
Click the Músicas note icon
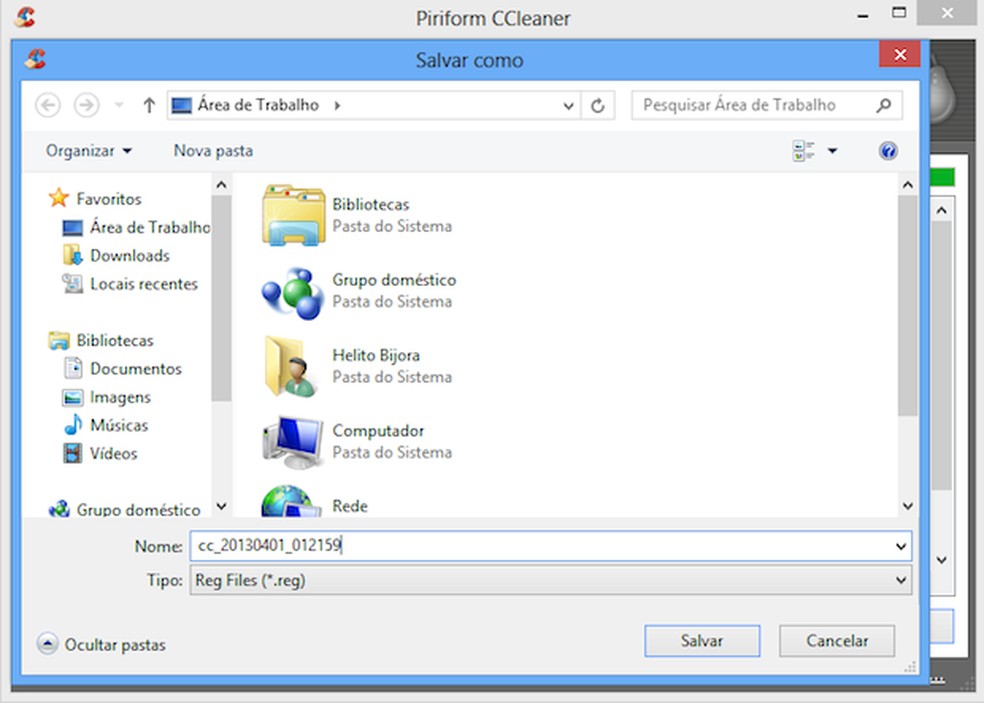(73, 425)
